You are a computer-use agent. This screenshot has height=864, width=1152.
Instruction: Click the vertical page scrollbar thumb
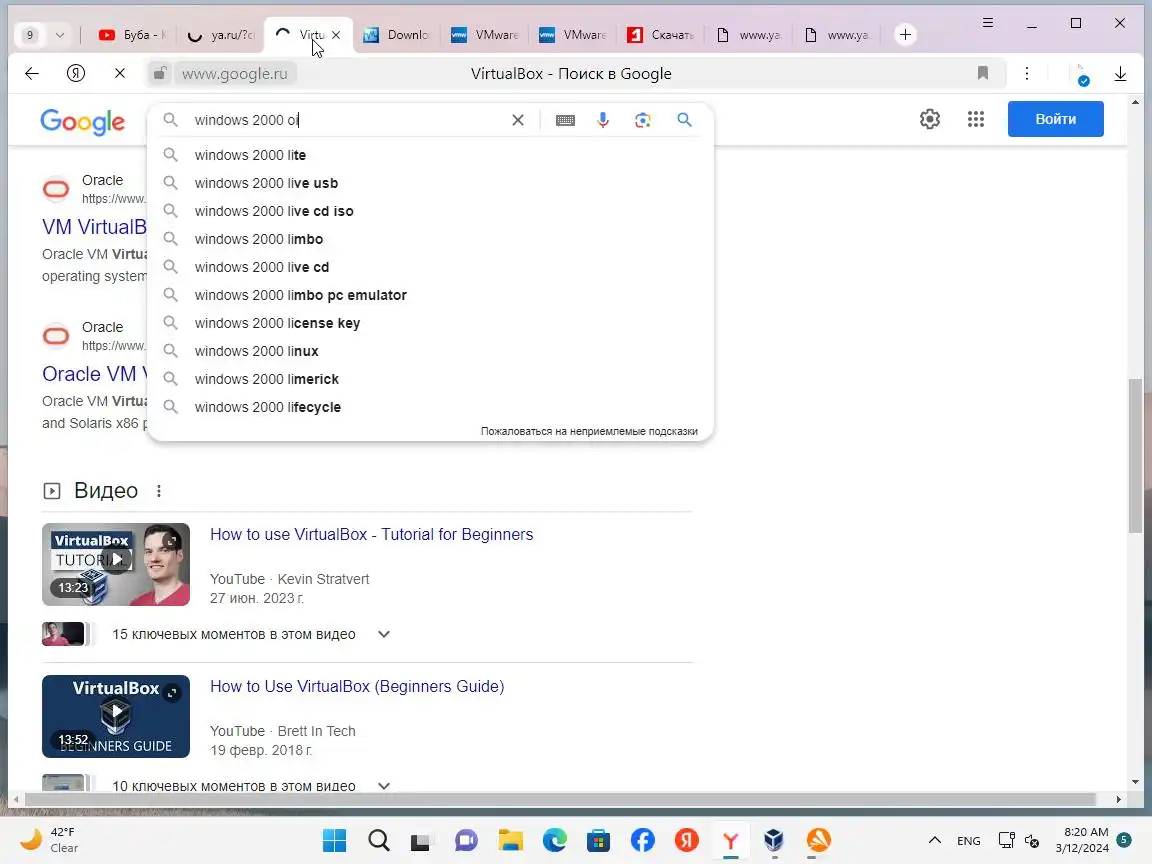[x=1136, y=456]
